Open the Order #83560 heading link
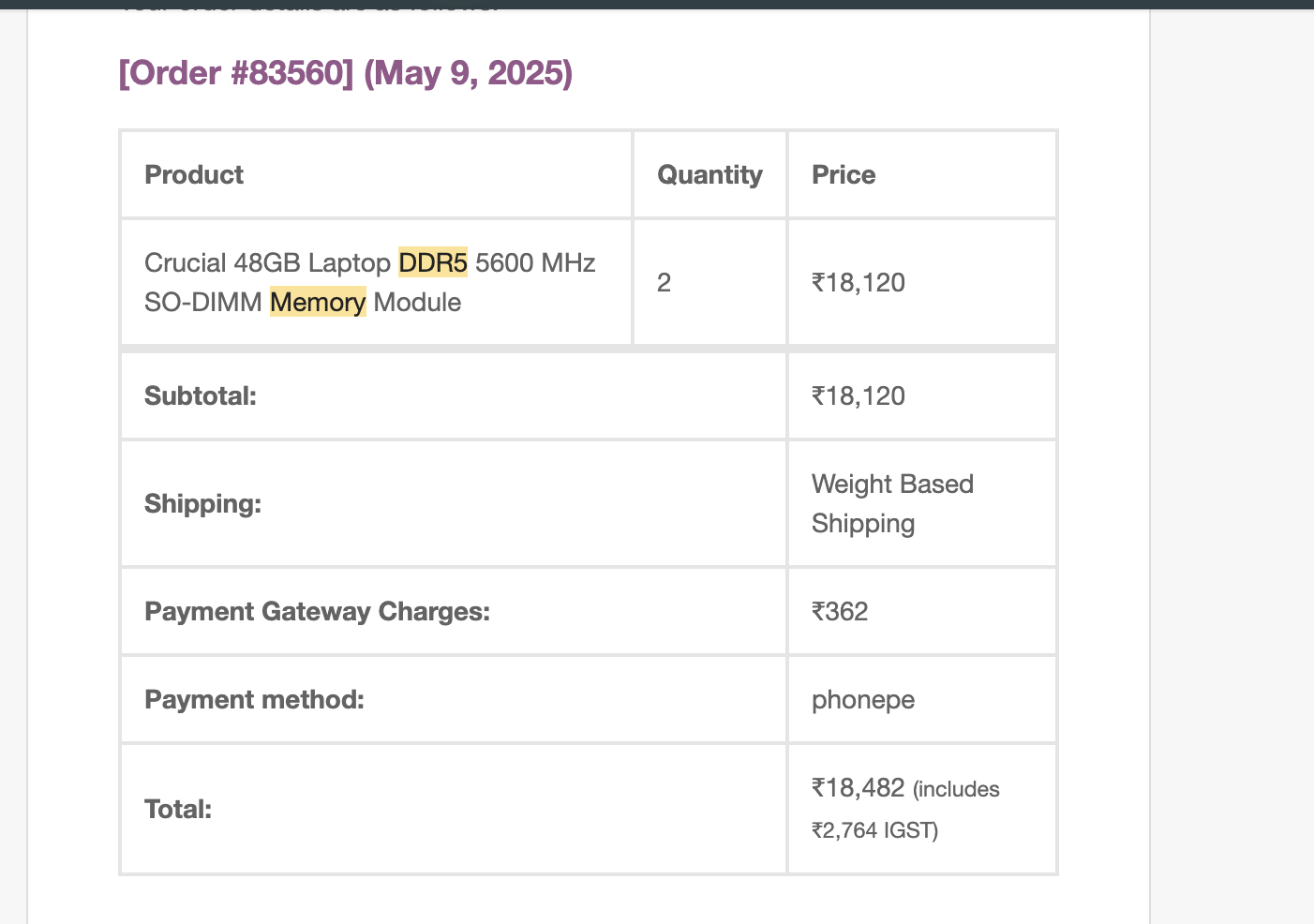The width and height of the screenshot is (1314, 924). [345, 73]
